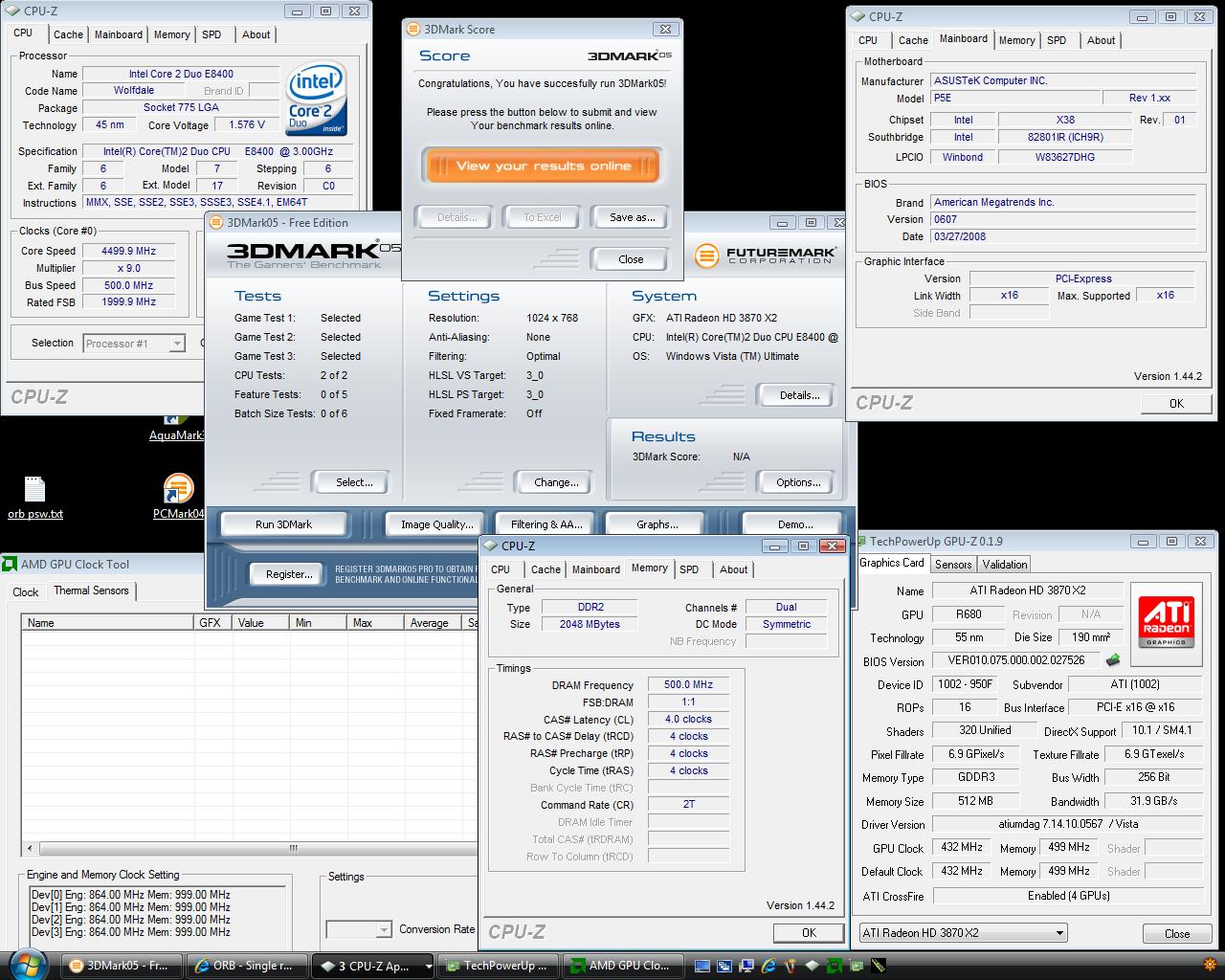Click the Run 3DMark button
Viewport: 1225px width, 980px height.
pos(283,524)
